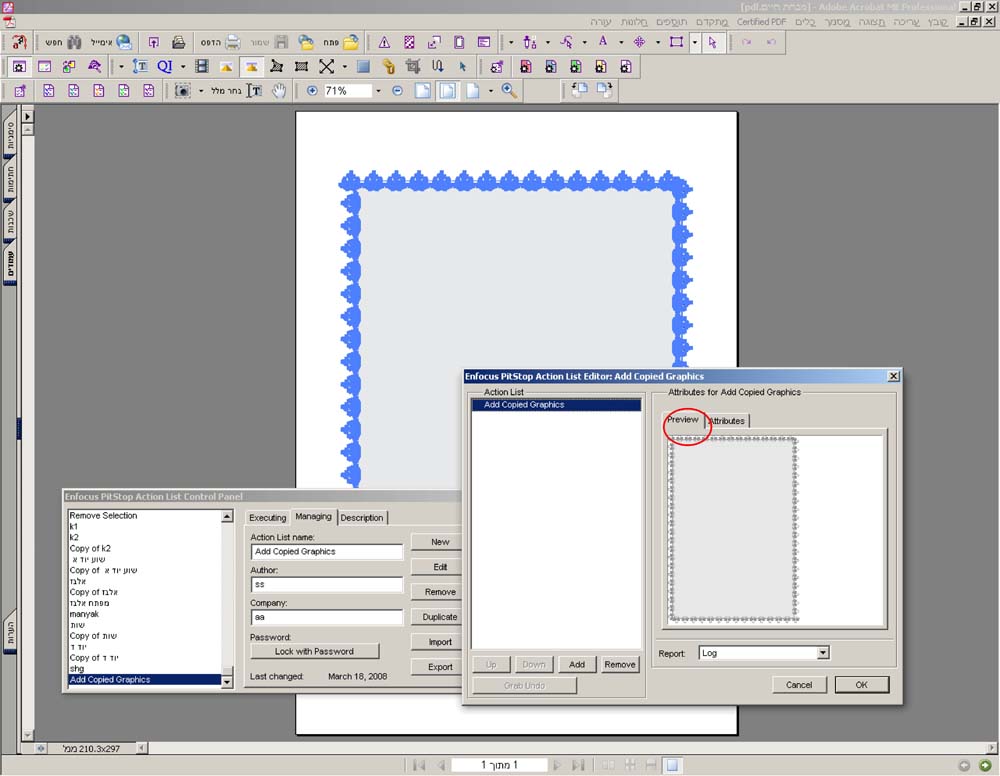The width and height of the screenshot is (1000, 776).
Task: Select 'manyak' in the action list
Action: pos(84,614)
